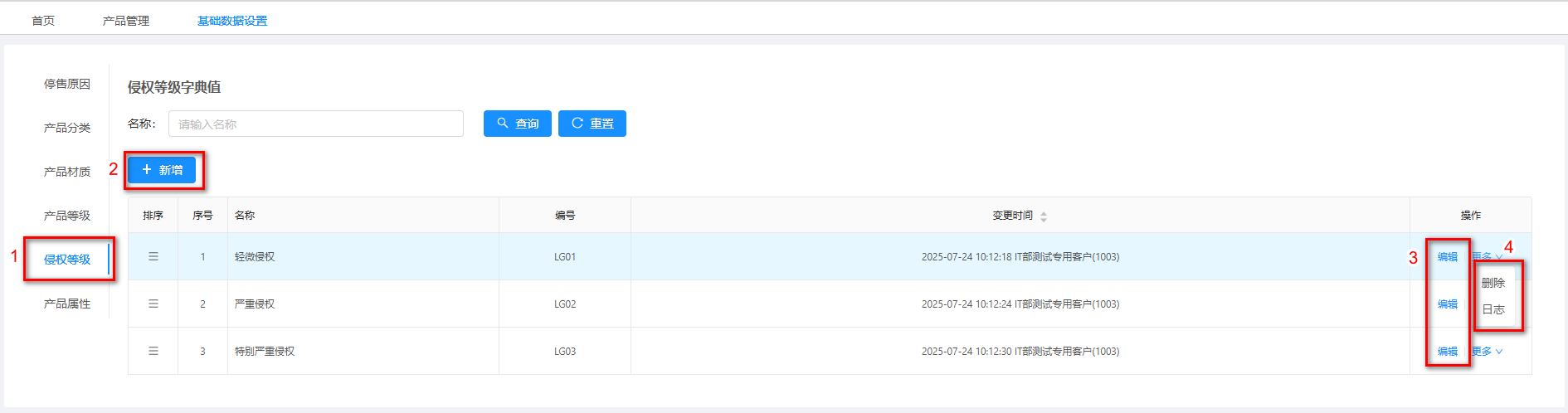The height and width of the screenshot is (413, 1568).
Task: Click drag handle icon for 轻微侵权 row
Action: [x=153, y=257]
